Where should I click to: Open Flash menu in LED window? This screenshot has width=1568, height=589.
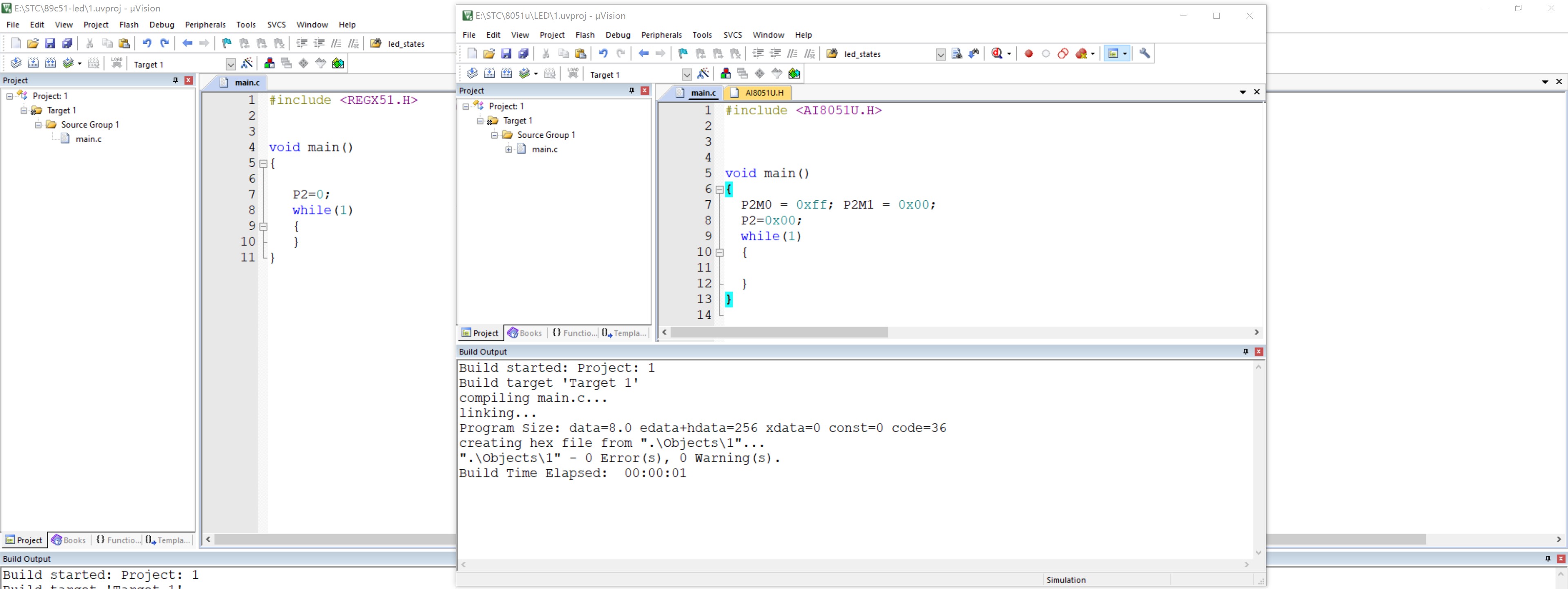click(585, 35)
